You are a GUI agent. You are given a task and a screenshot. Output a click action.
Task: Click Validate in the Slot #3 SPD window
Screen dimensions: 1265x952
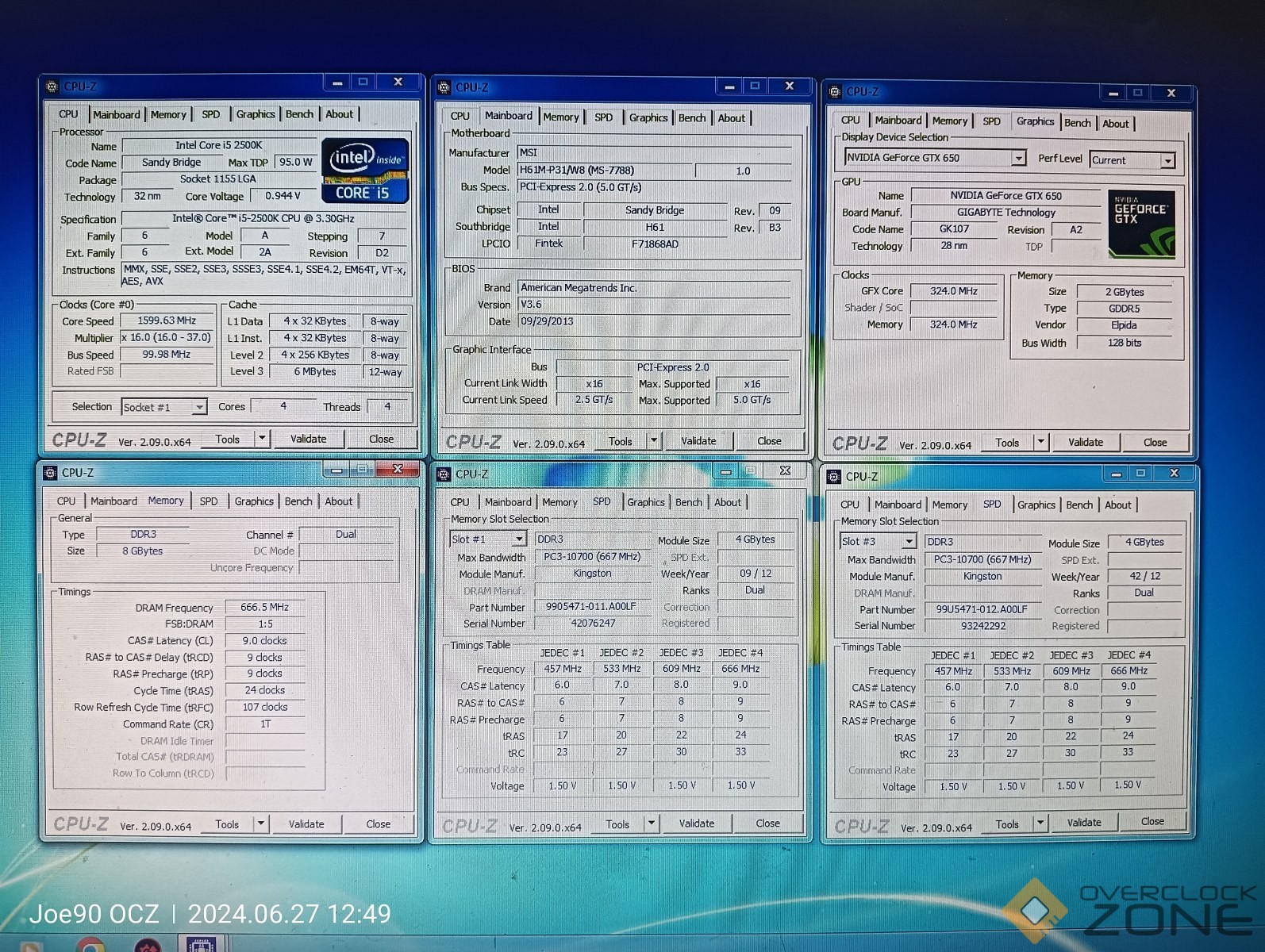pyautogui.click(x=1084, y=823)
